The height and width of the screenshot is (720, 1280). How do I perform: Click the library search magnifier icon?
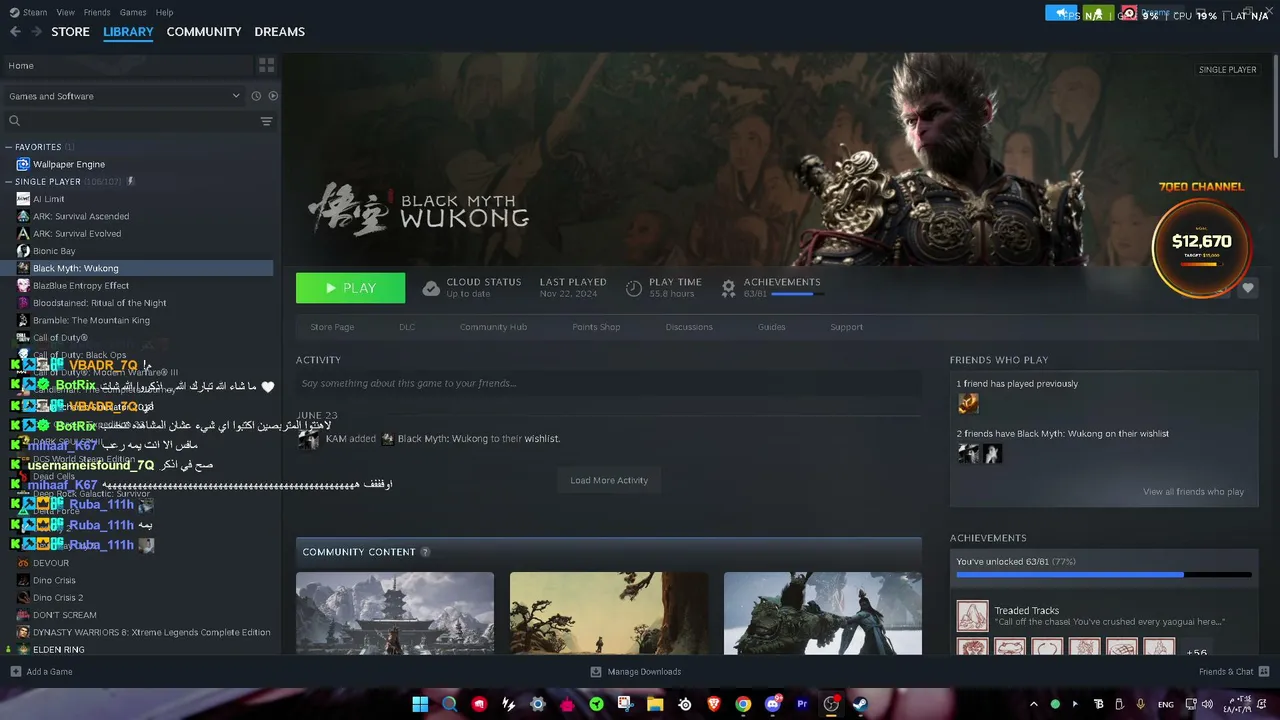[14, 121]
